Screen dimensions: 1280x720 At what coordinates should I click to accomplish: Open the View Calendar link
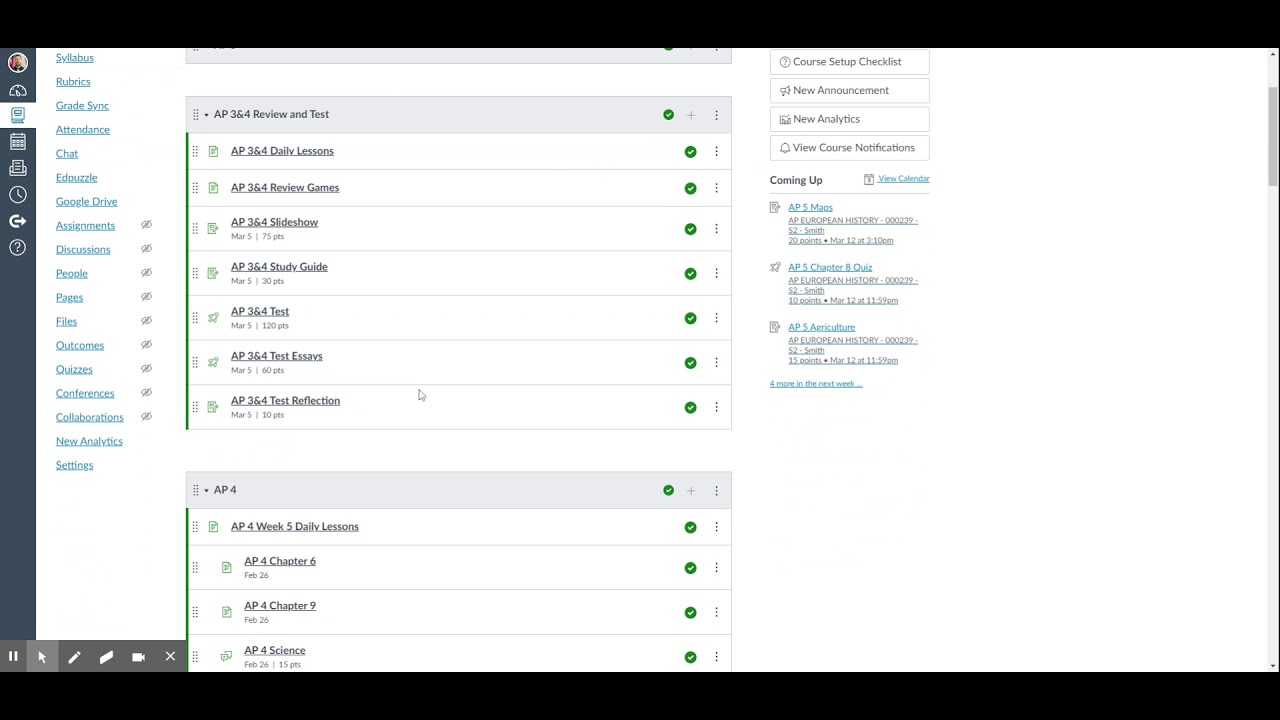coord(904,179)
